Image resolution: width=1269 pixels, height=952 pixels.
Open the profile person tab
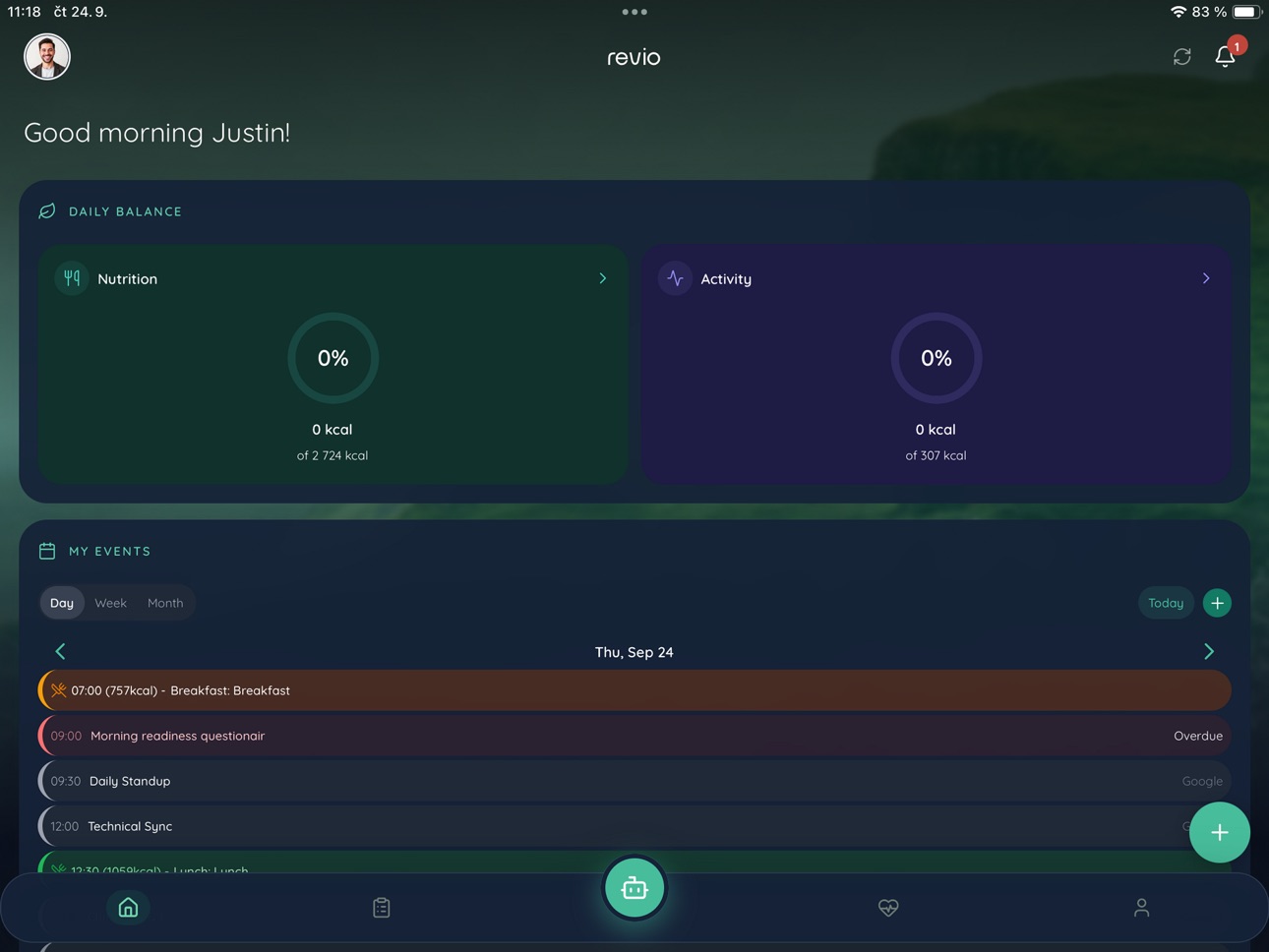point(1141,908)
